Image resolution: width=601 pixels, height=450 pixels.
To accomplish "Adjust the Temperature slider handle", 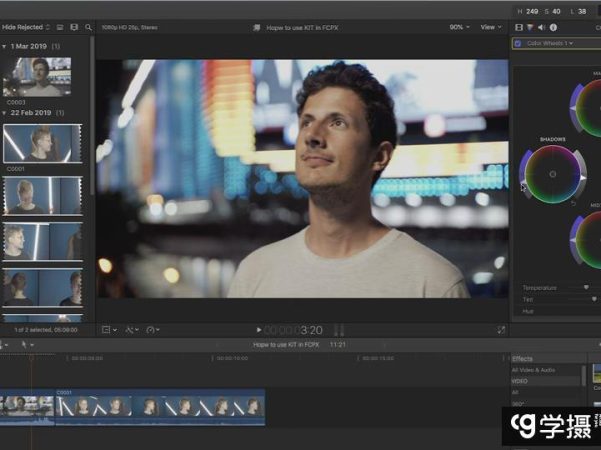I will click(x=586, y=287).
